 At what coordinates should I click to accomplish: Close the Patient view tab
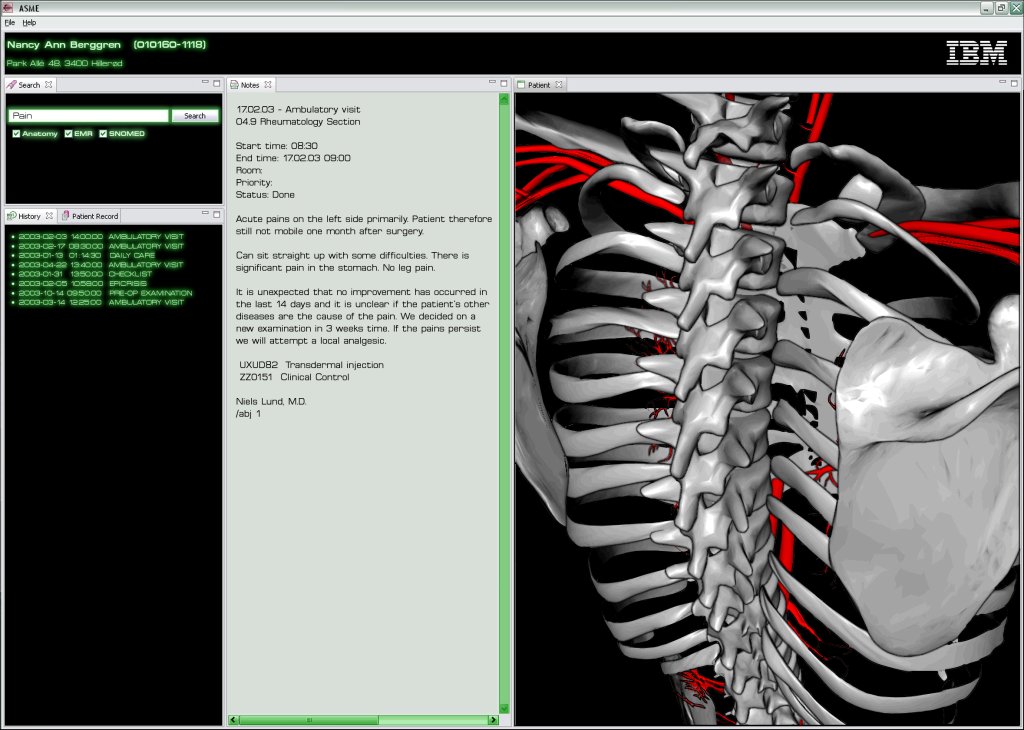pyautogui.click(x=559, y=85)
